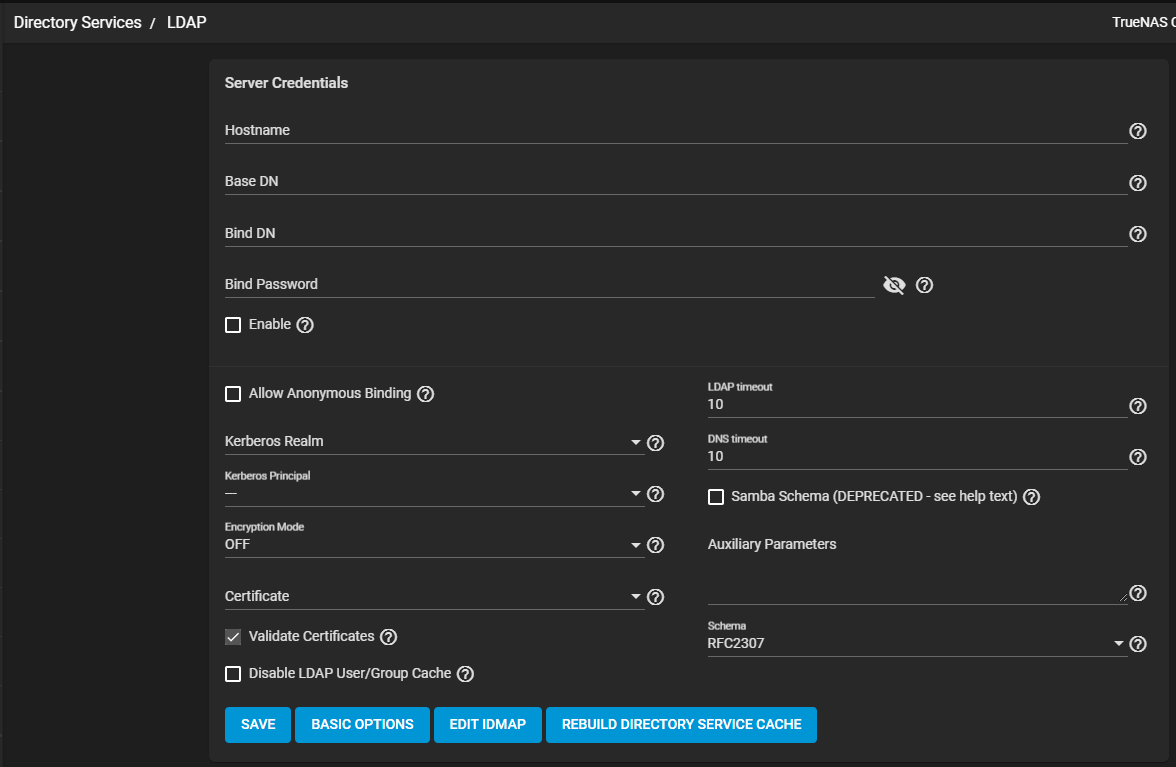Click the REBUILD DIRECTORY SERVICE CACHE button
Viewport: 1176px width, 767px height.
[x=681, y=725]
